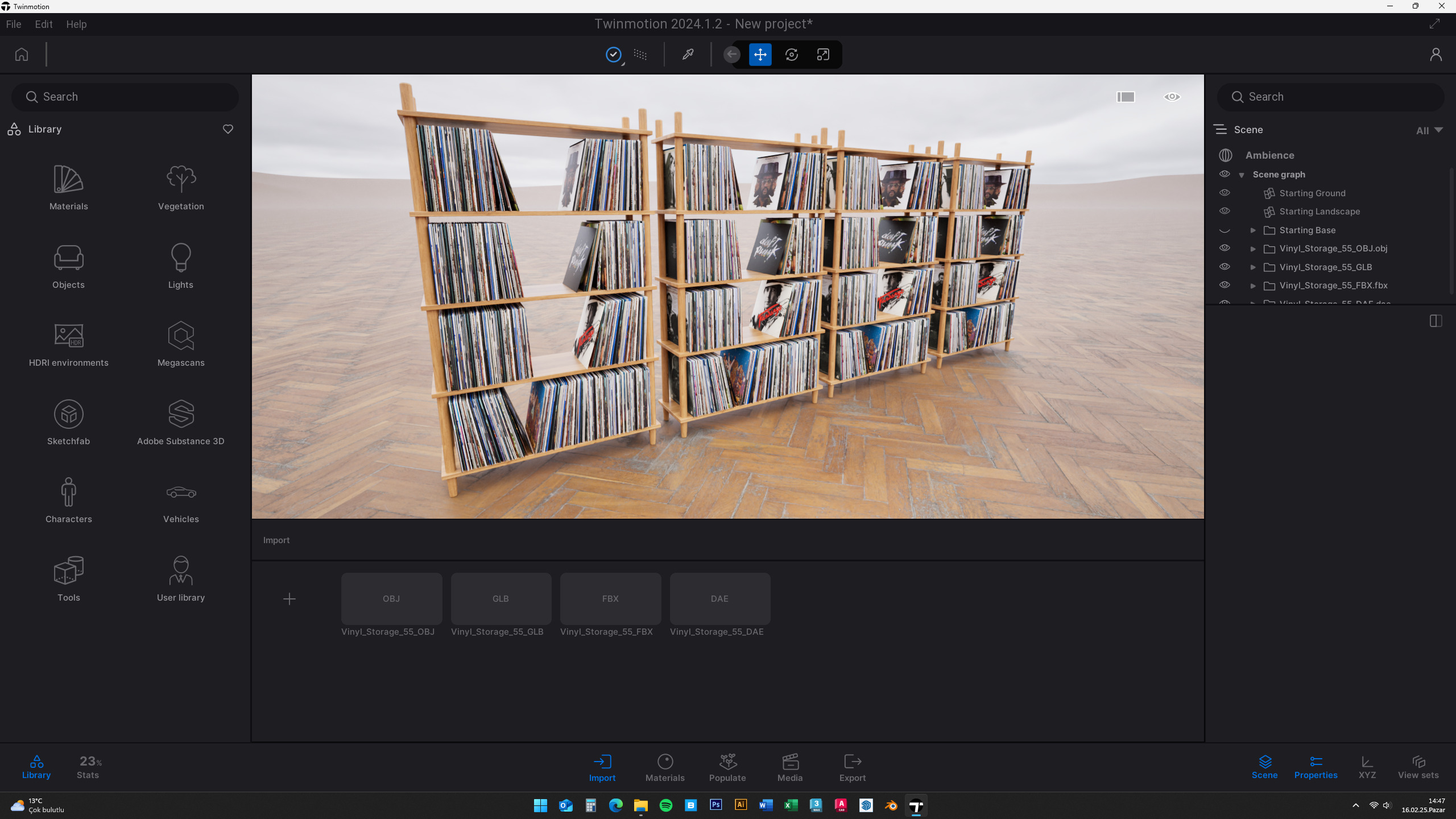
Task: Toggle the Library panel button
Action: [x=36, y=767]
